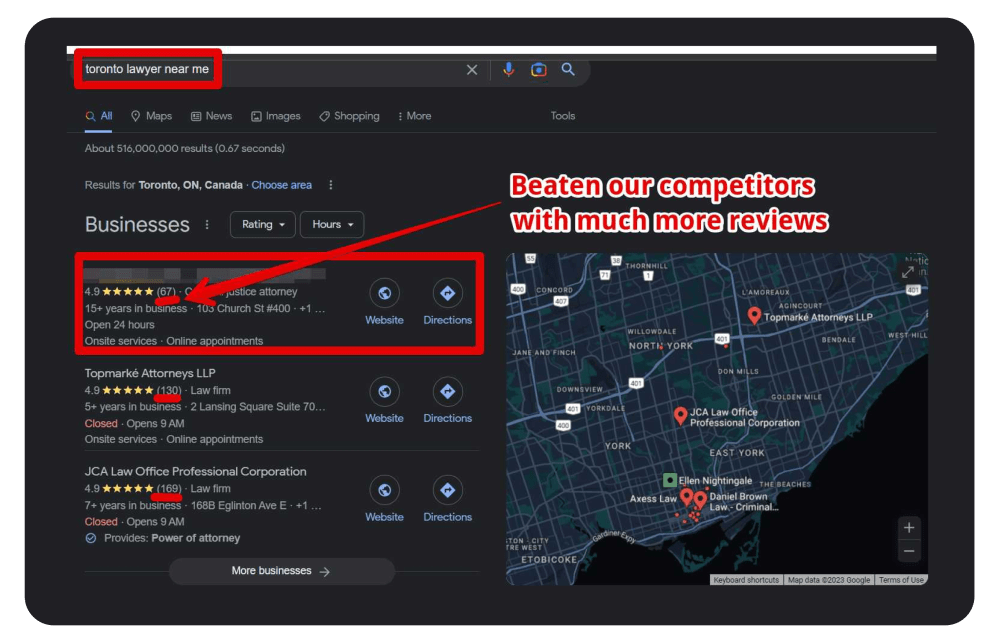Open the Rating filter dropdown

coord(262,224)
